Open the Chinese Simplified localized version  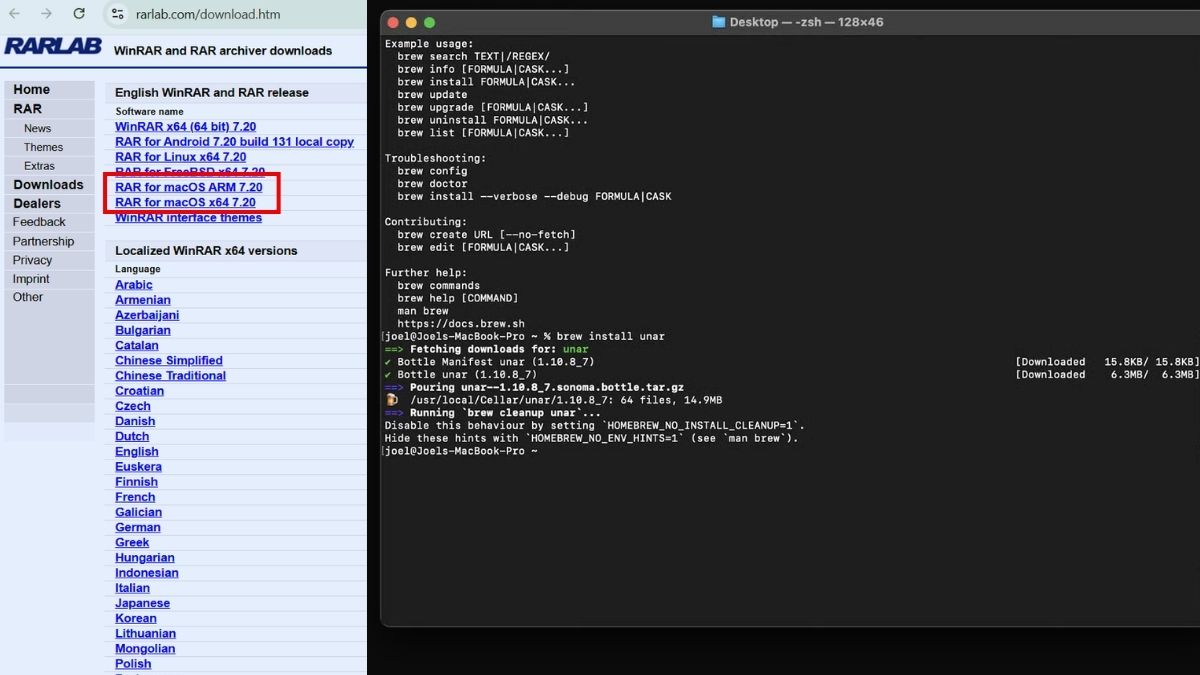[169, 360]
